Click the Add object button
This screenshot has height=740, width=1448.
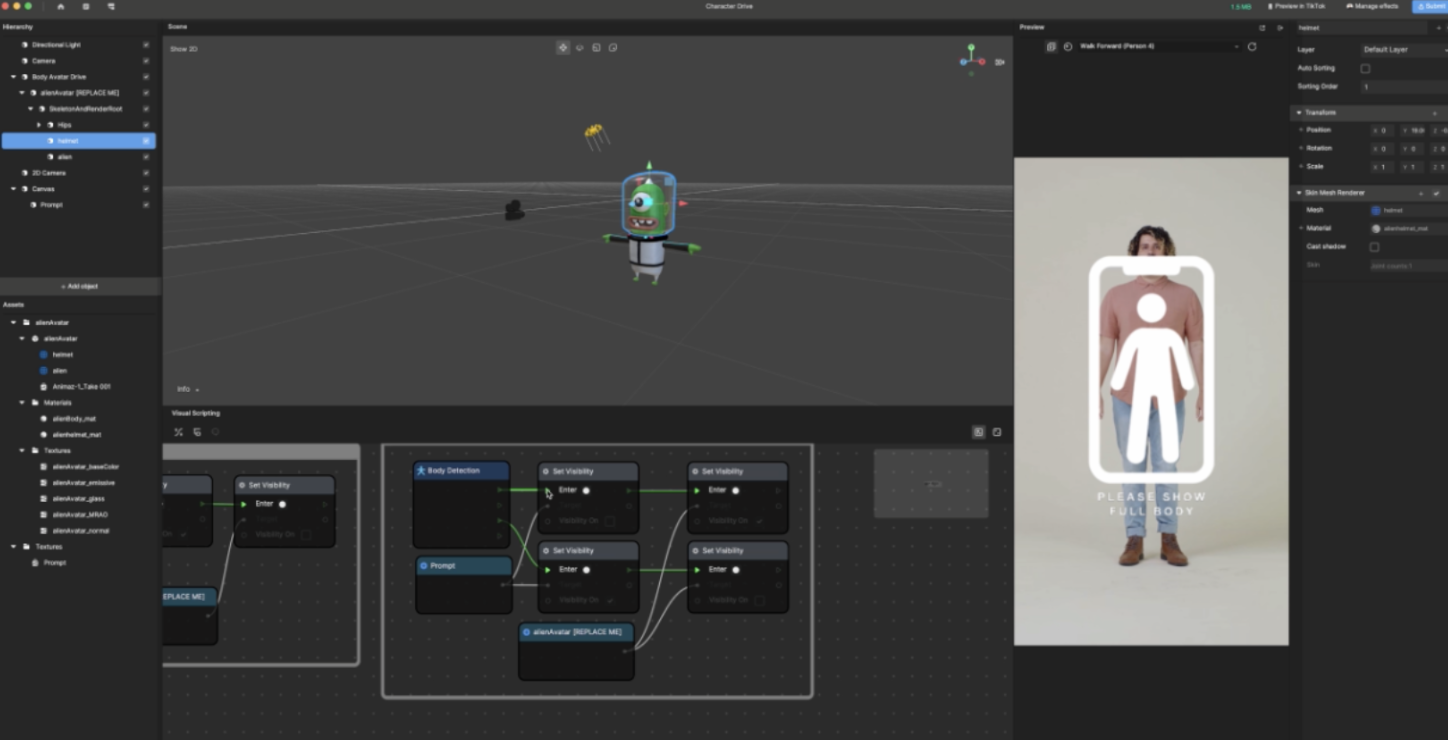80,287
